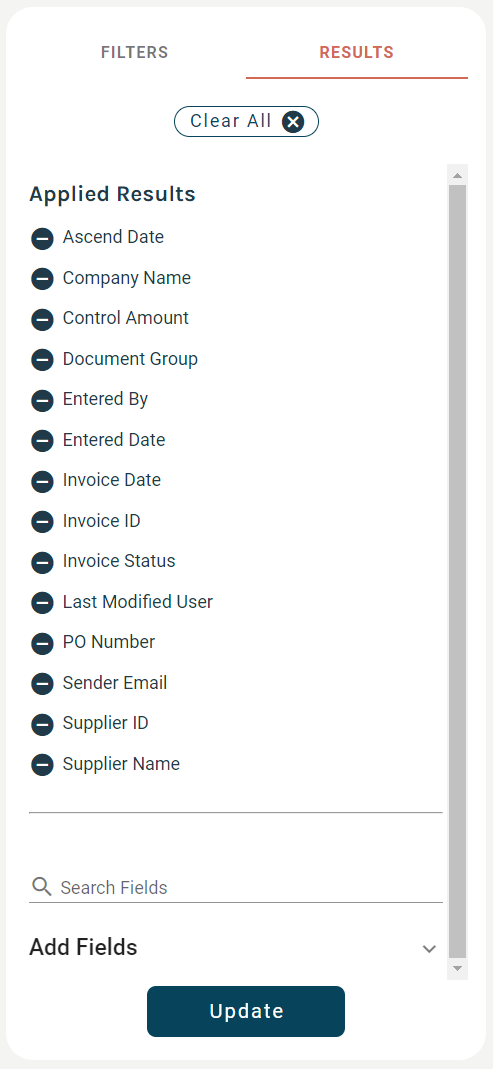Click minus icon beside Control Amount
Viewport: 493px width, 1069px height.
(42, 319)
